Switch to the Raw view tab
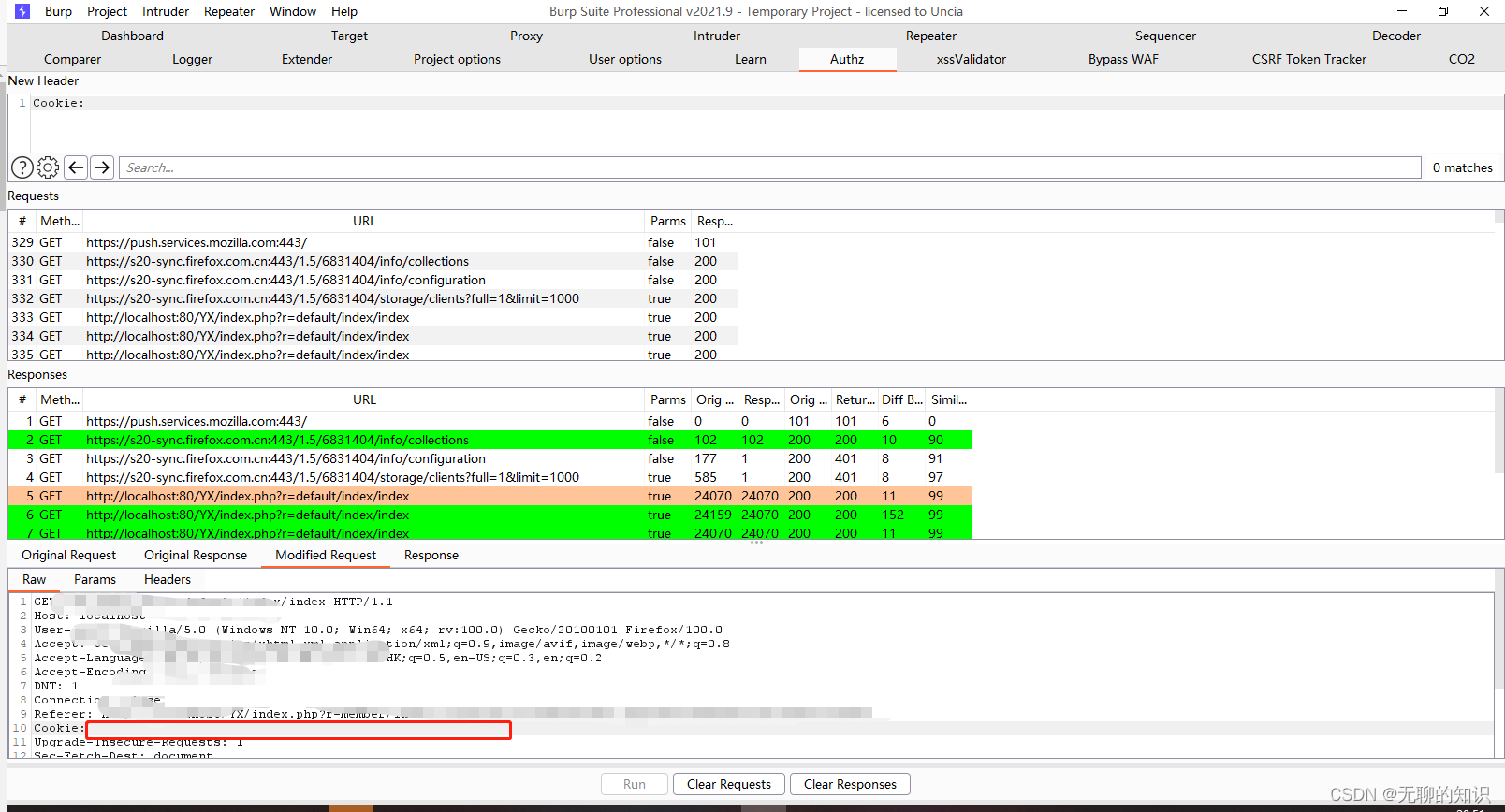Viewport: 1505px width, 812px height. coord(35,579)
